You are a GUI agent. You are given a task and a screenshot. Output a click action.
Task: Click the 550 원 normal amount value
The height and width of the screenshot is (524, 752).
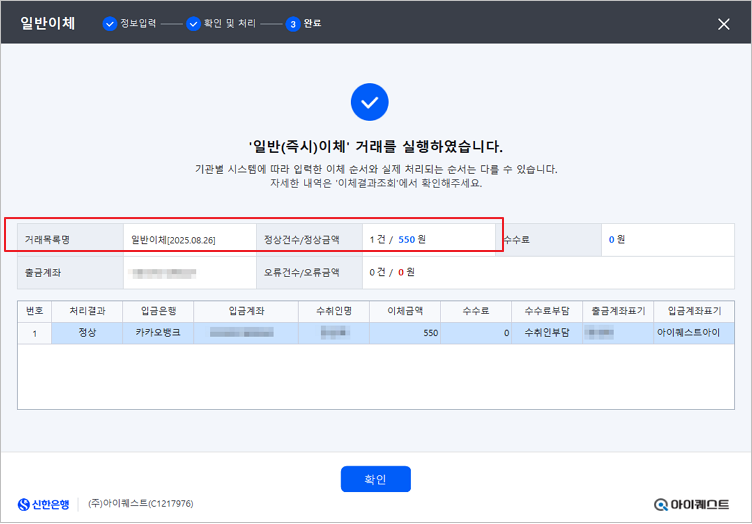pyautogui.click(x=412, y=240)
